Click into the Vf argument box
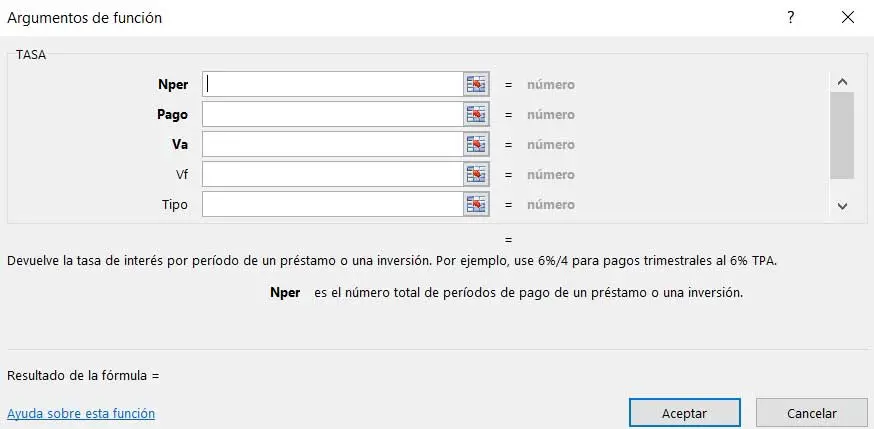Viewport: 874px width, 429px height. click(332, 175)
